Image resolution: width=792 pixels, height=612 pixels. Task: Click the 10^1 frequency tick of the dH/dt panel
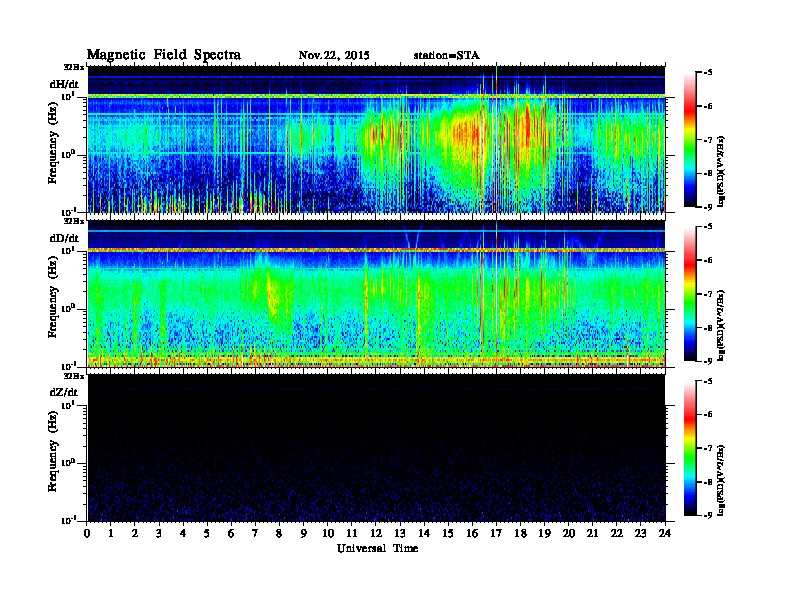tap(68, 95)
